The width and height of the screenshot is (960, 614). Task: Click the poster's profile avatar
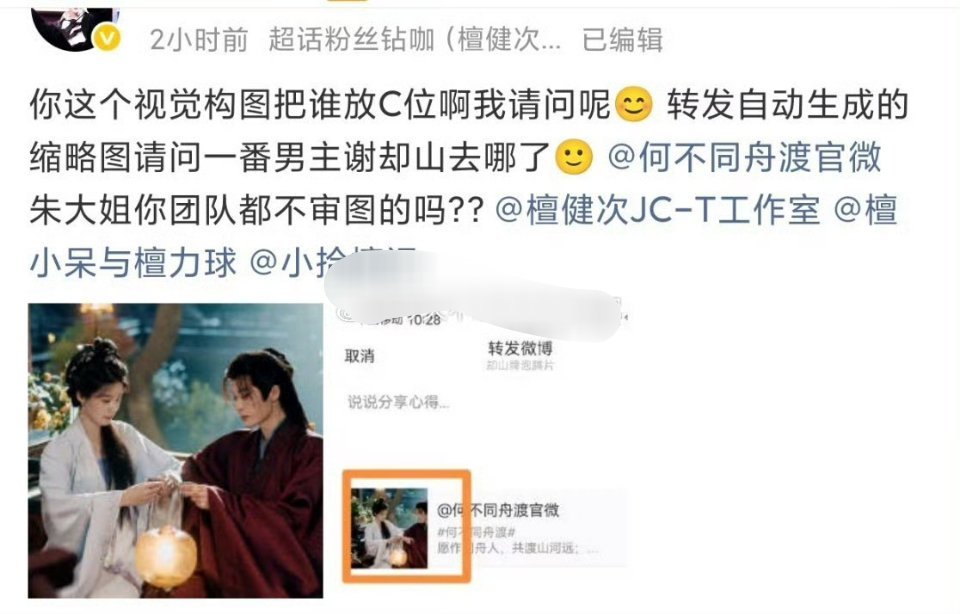[x=72, y=28]
